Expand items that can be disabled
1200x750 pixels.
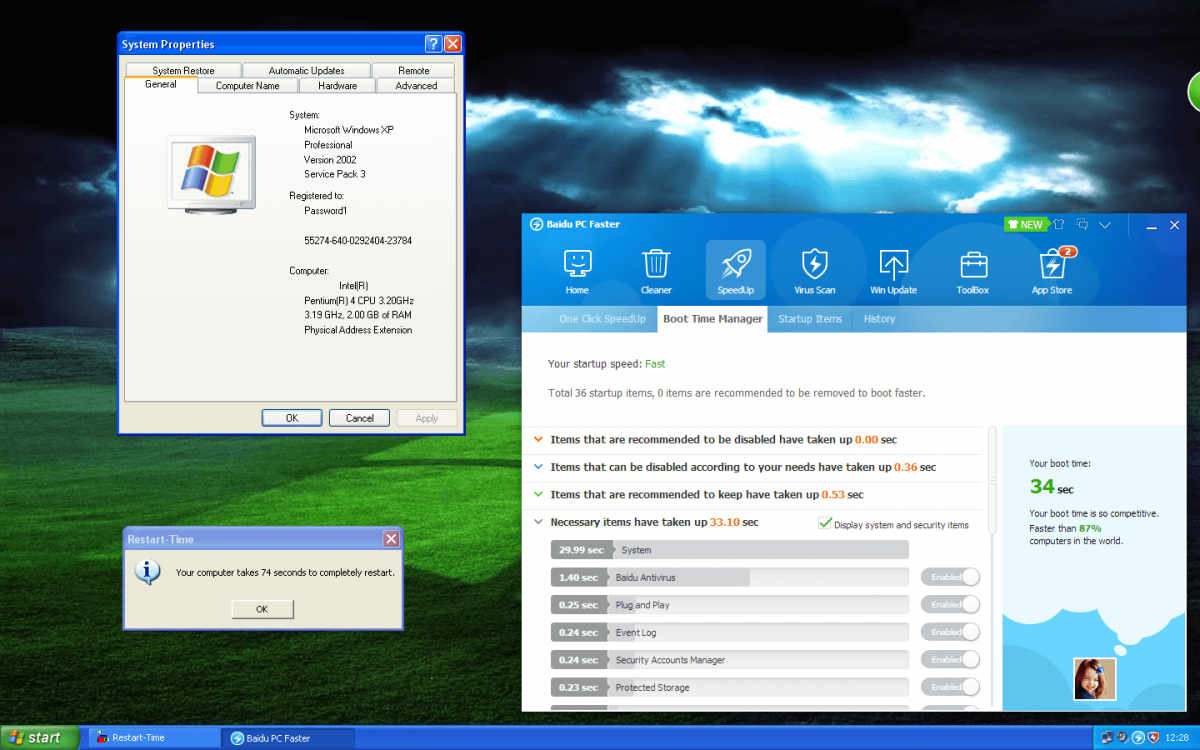pyautogui.click(x=539, y=467)
